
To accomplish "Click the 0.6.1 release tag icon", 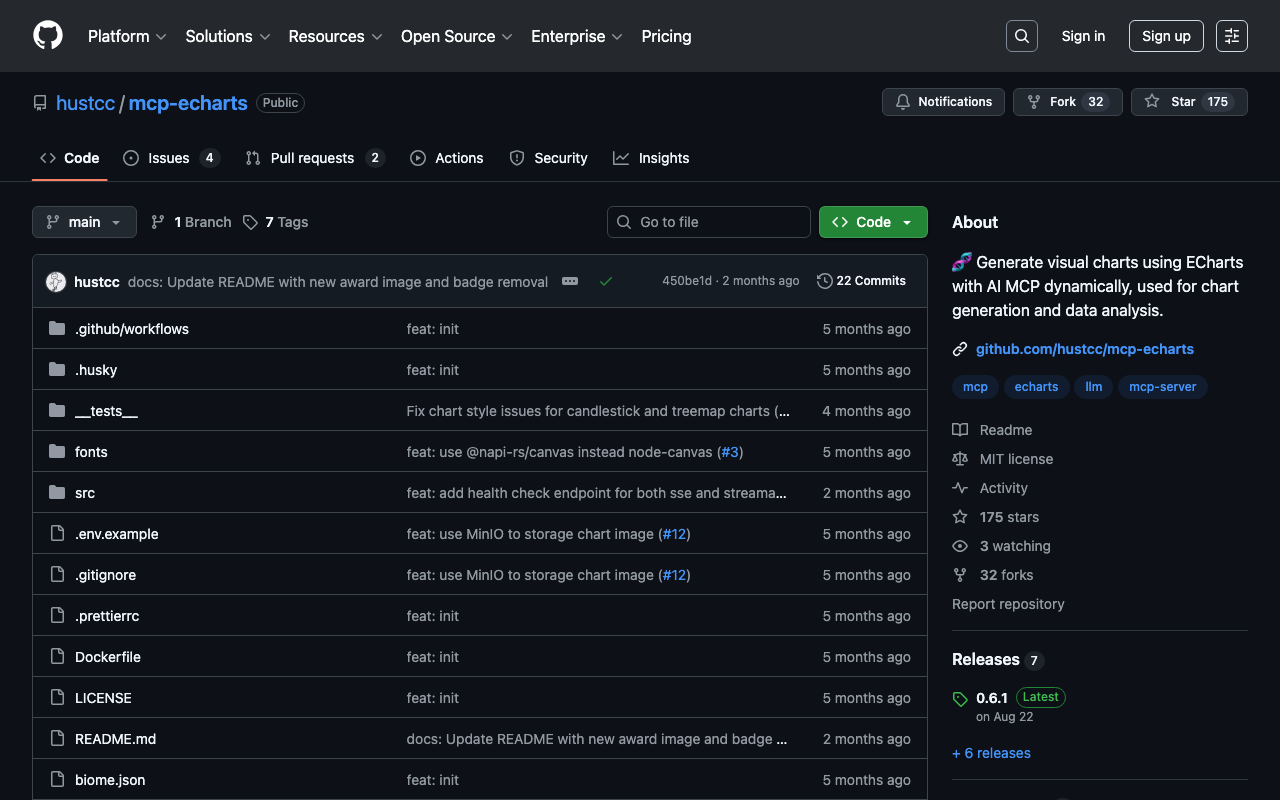I will (960, 699).
